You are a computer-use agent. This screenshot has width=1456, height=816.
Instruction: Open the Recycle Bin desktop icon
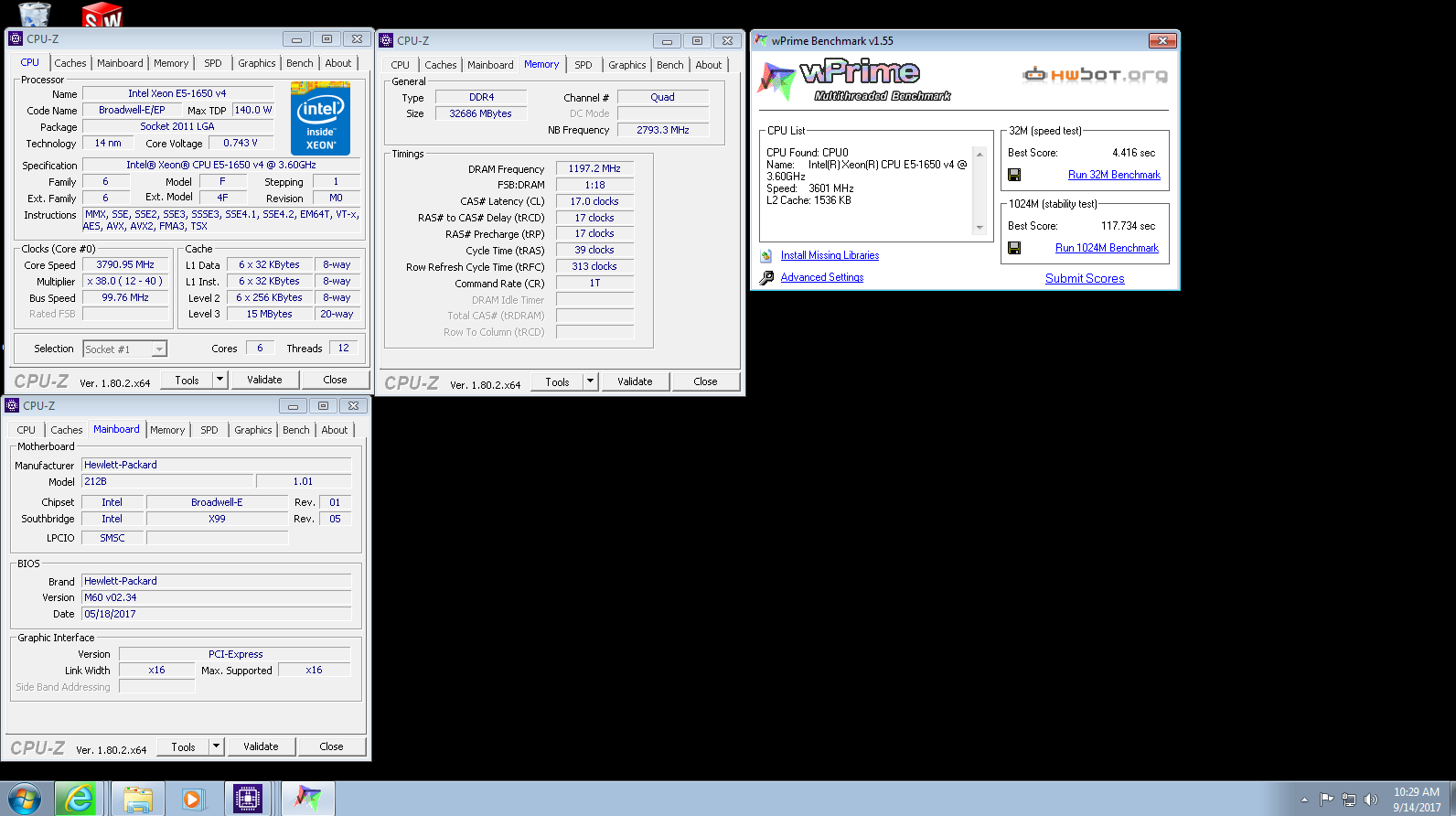tap(34, 13)
